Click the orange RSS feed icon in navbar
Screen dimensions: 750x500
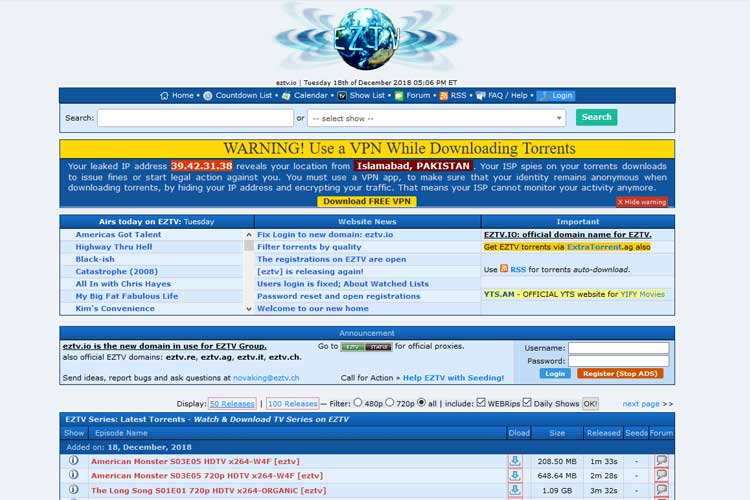pos(443,96)
